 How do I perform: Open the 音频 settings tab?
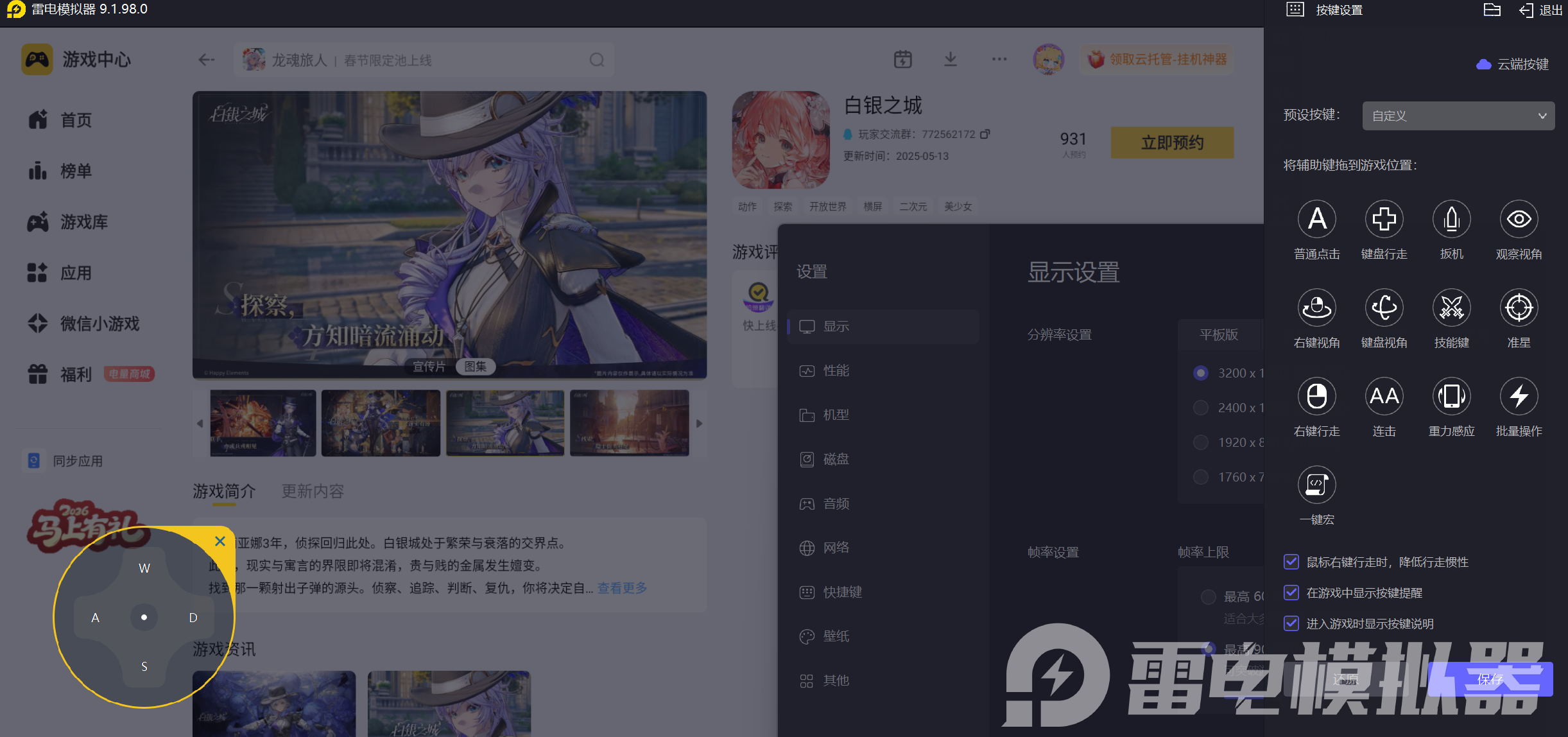(883, 503)
